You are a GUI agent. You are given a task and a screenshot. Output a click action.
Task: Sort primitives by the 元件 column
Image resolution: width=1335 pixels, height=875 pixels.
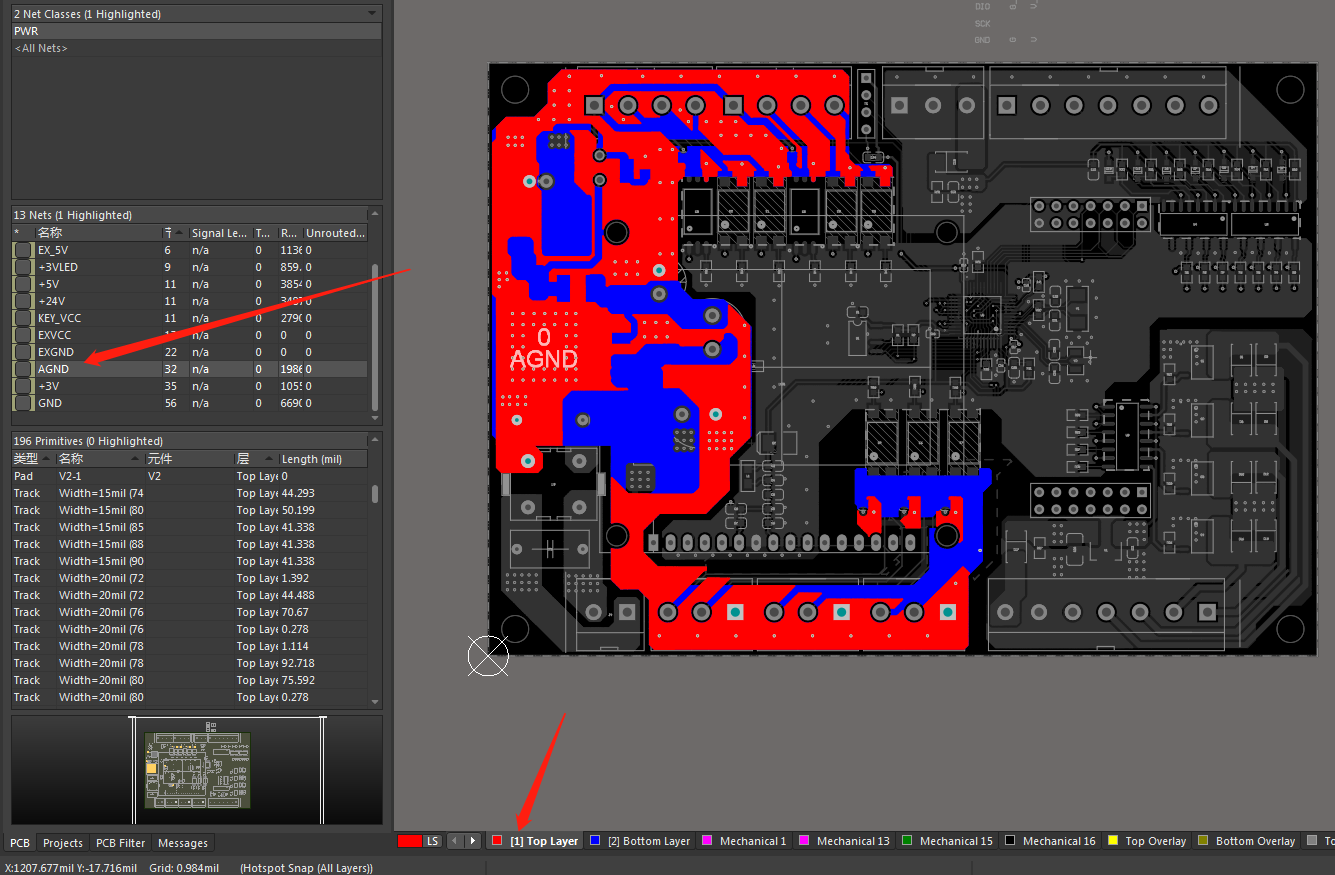click(x=188, y=459)
